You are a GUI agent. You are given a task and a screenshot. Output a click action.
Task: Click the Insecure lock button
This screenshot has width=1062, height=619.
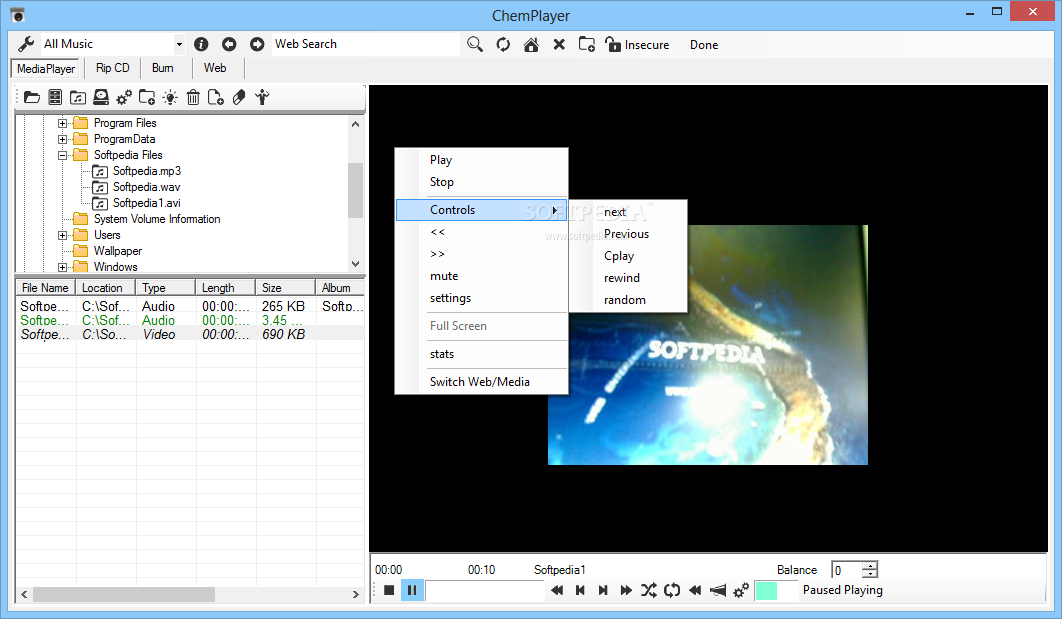637,45
